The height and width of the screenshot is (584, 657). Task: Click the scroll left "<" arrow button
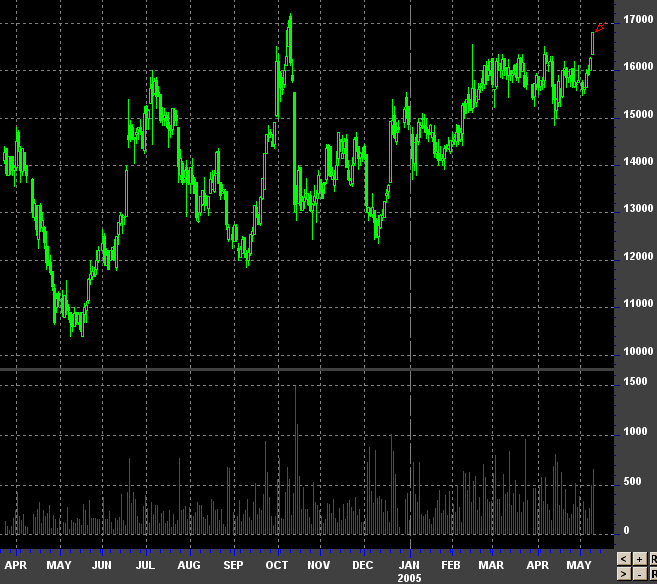pyautogui.click(x=623, y=558)
